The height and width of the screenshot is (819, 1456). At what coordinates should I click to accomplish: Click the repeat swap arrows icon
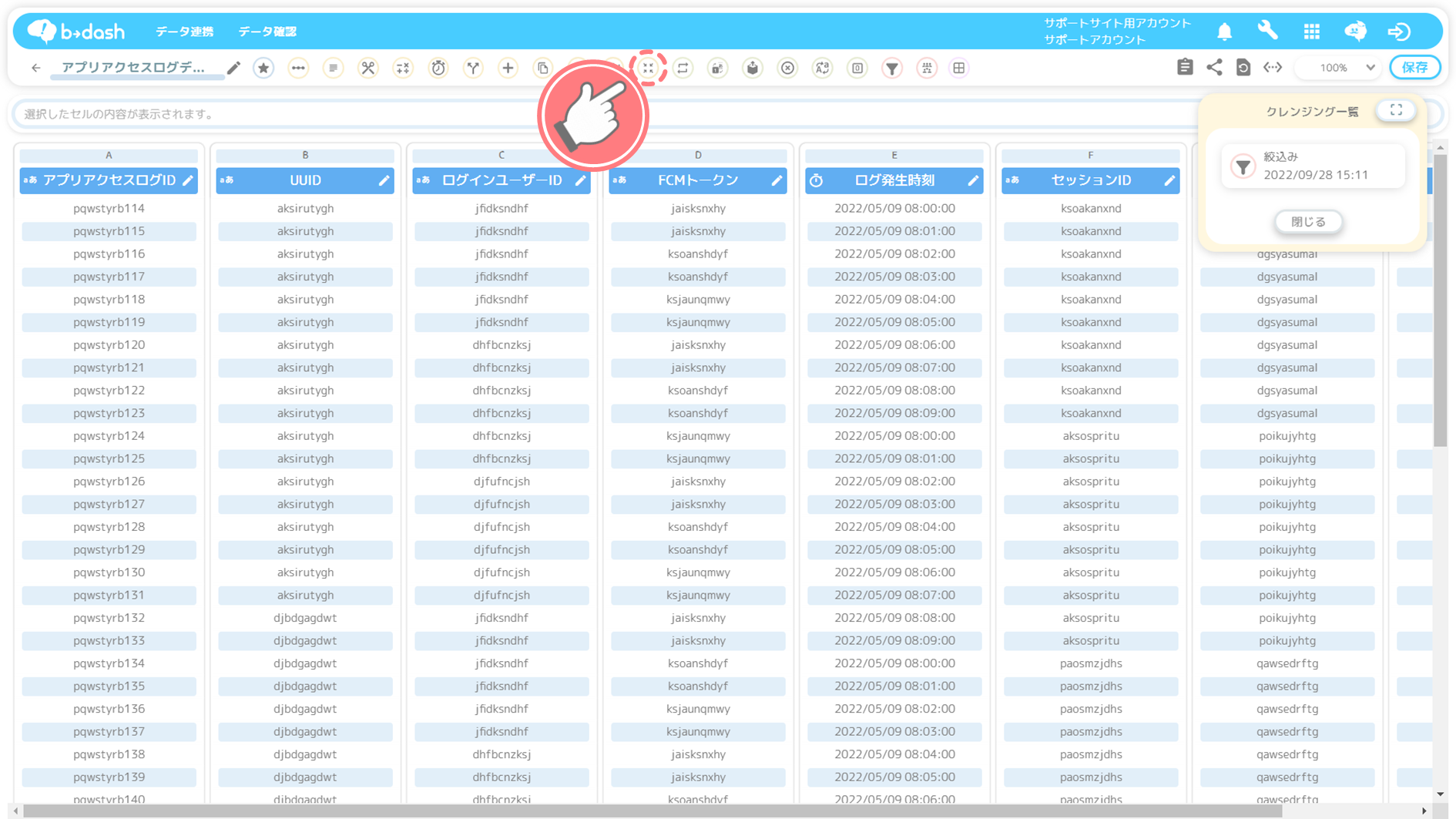pos(683,68)
